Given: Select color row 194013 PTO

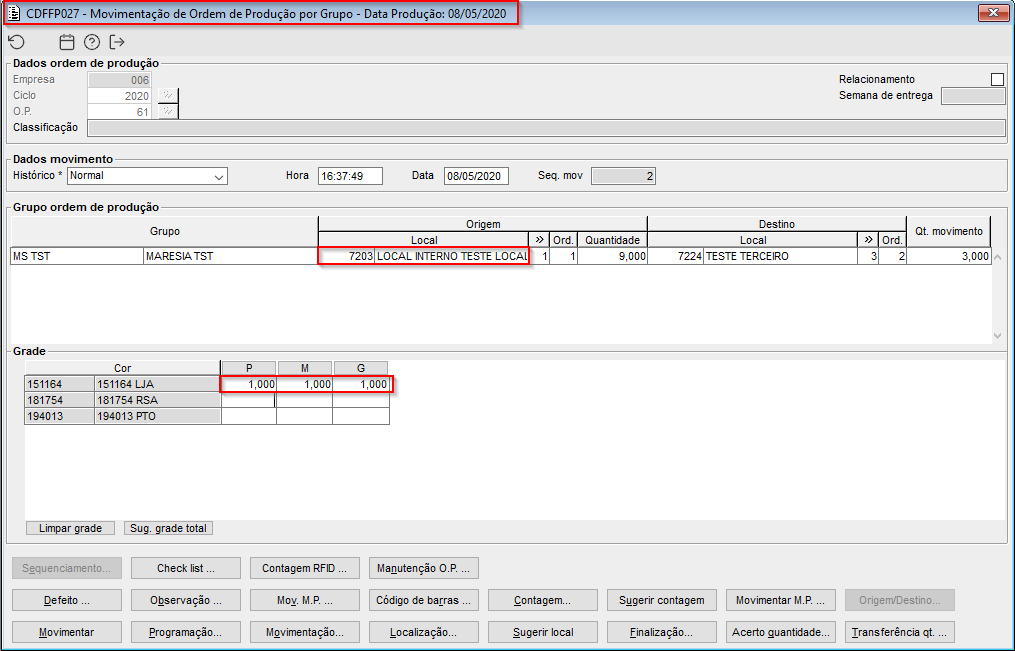Looking at the screenshot, I should [x=123, y=416].
